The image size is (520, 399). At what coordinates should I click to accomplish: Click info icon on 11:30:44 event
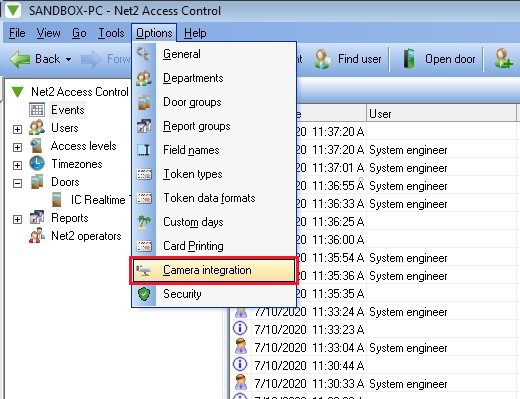pyautogui.click(x=240, y=365)
